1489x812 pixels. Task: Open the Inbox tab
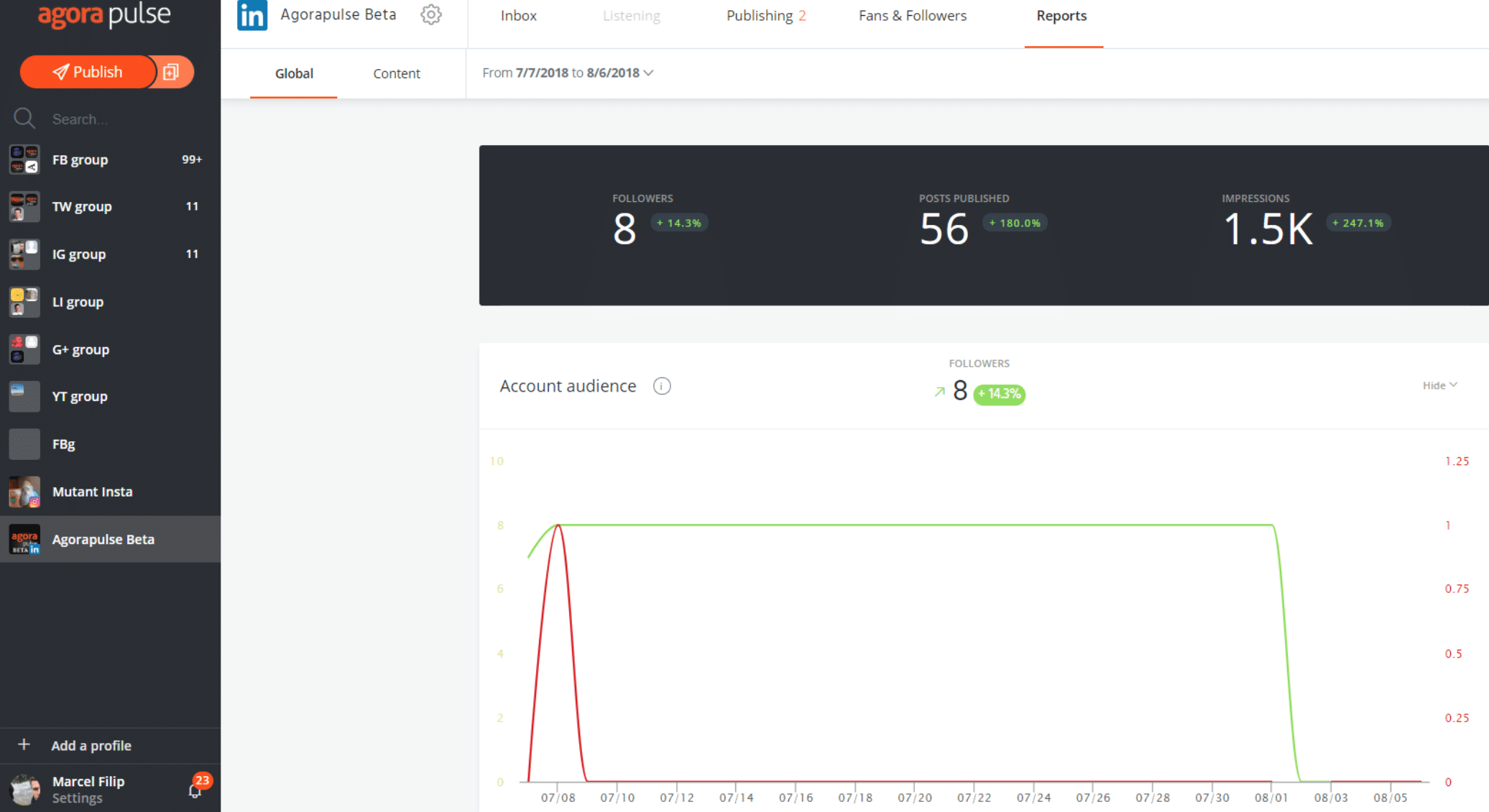519,16
